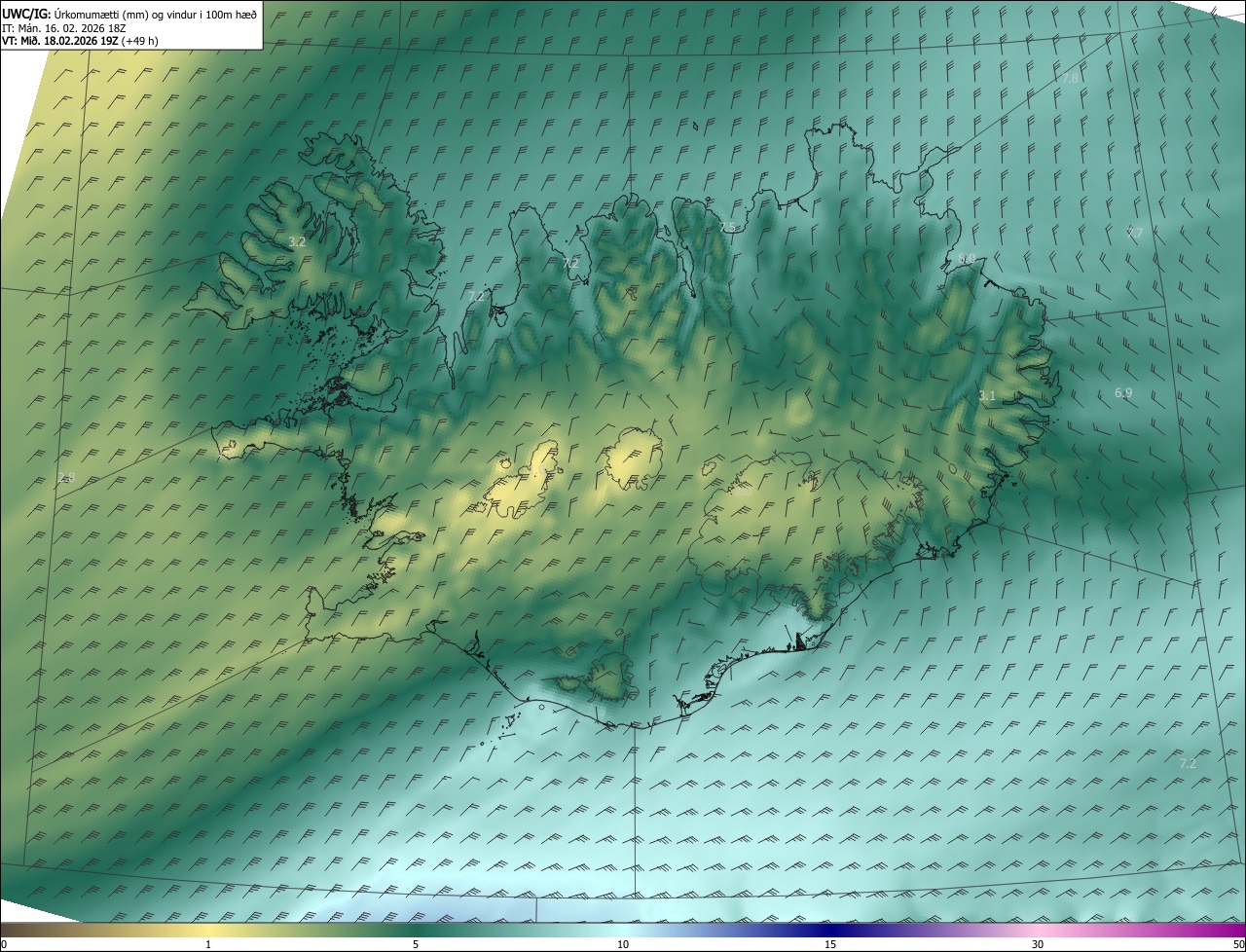
Task: Click the 30 tick on the colour scale
Action: coord(1038,944)
